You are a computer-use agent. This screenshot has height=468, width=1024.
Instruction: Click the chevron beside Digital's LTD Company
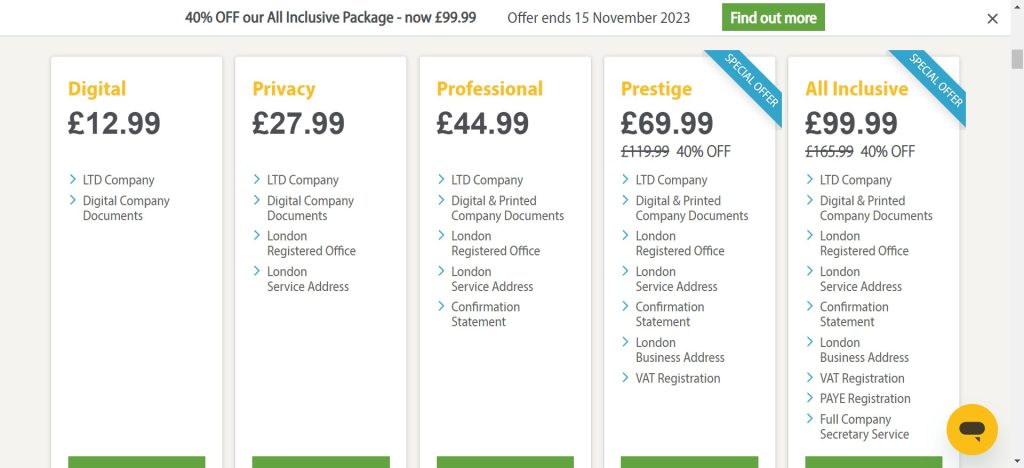(74, 180)
